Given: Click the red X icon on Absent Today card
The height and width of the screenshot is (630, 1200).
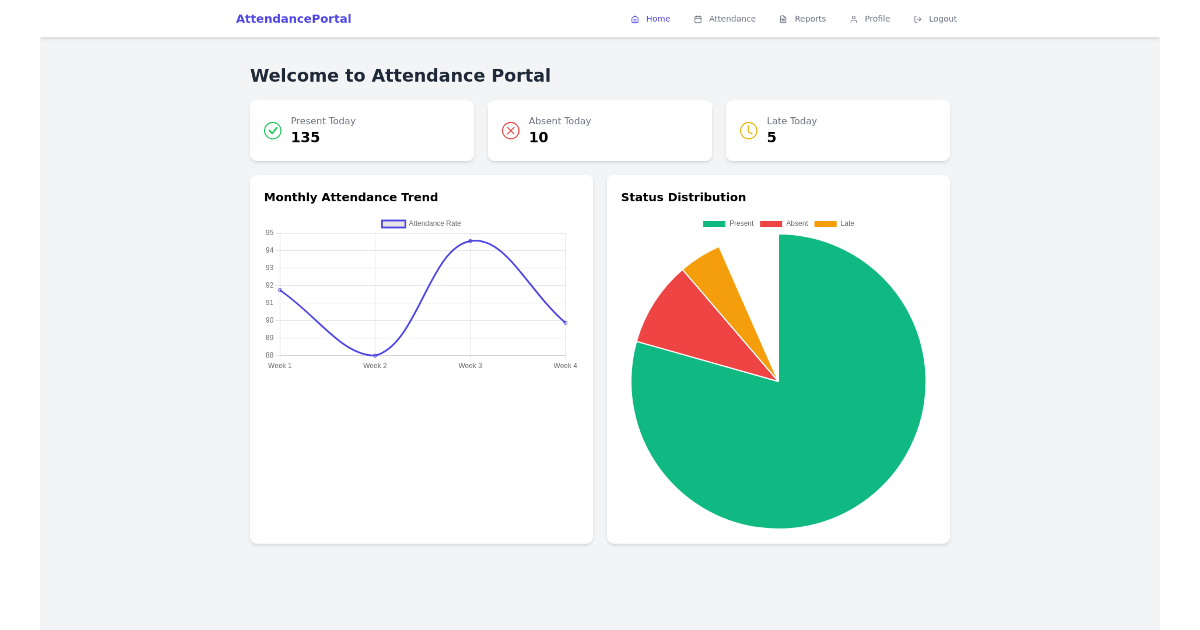Looking at the screenshot, I should pyautogui.click(x=510, y=130).
